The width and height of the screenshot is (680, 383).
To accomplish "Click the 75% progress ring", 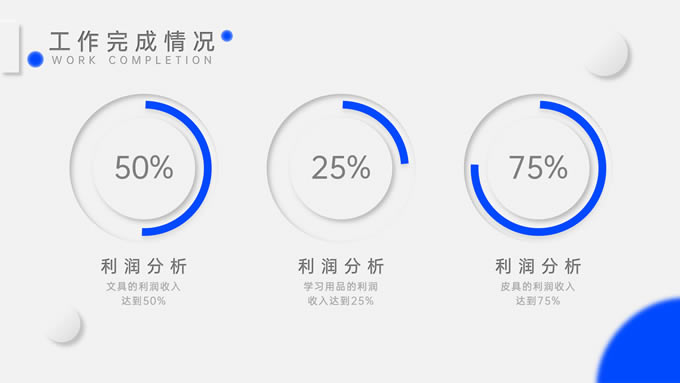I will (x=538, y=167).
